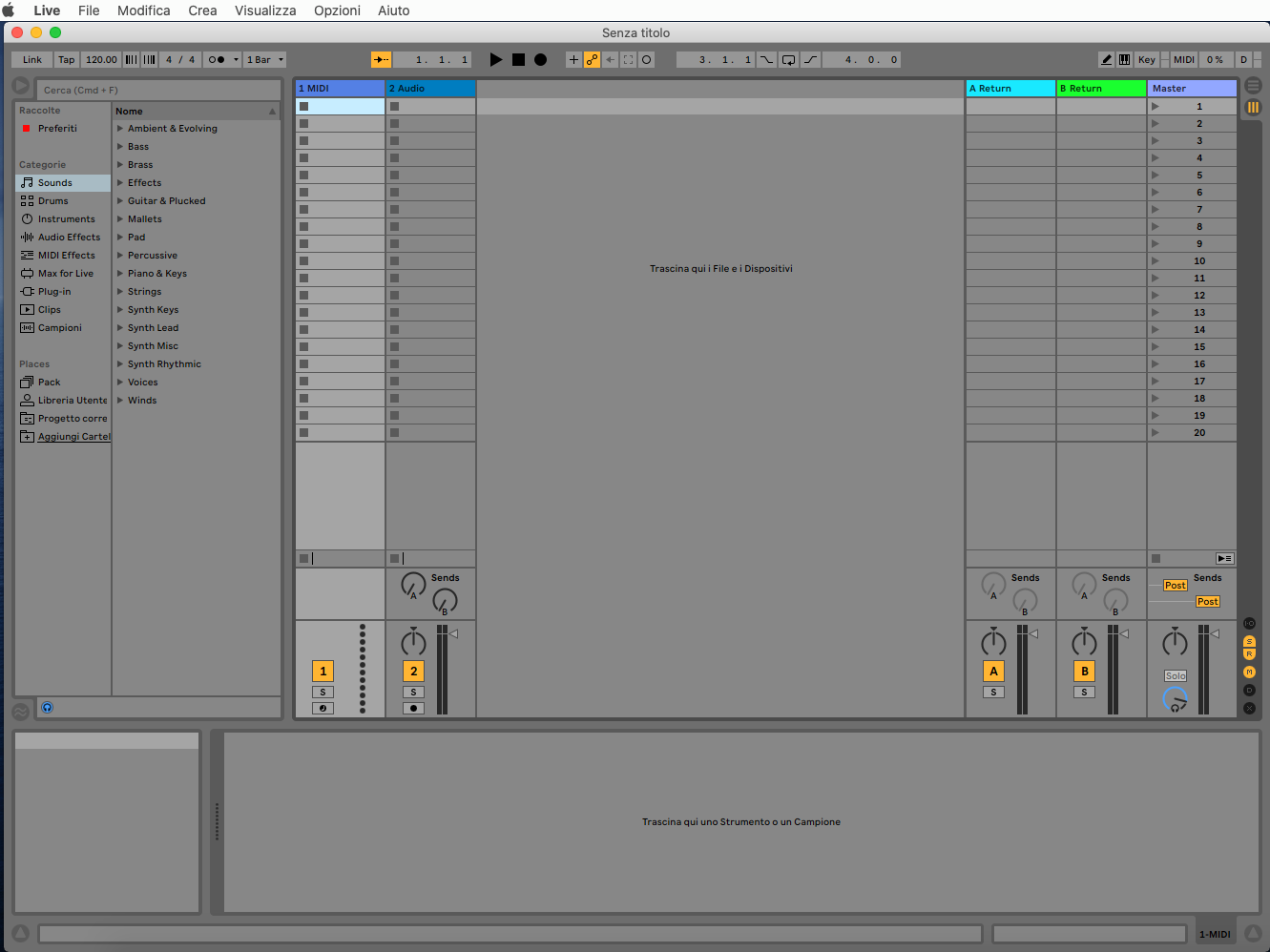Expand the Ambient & Evolving folder
Viewport: 1270px width, 952px height.
tap(120, 129)
